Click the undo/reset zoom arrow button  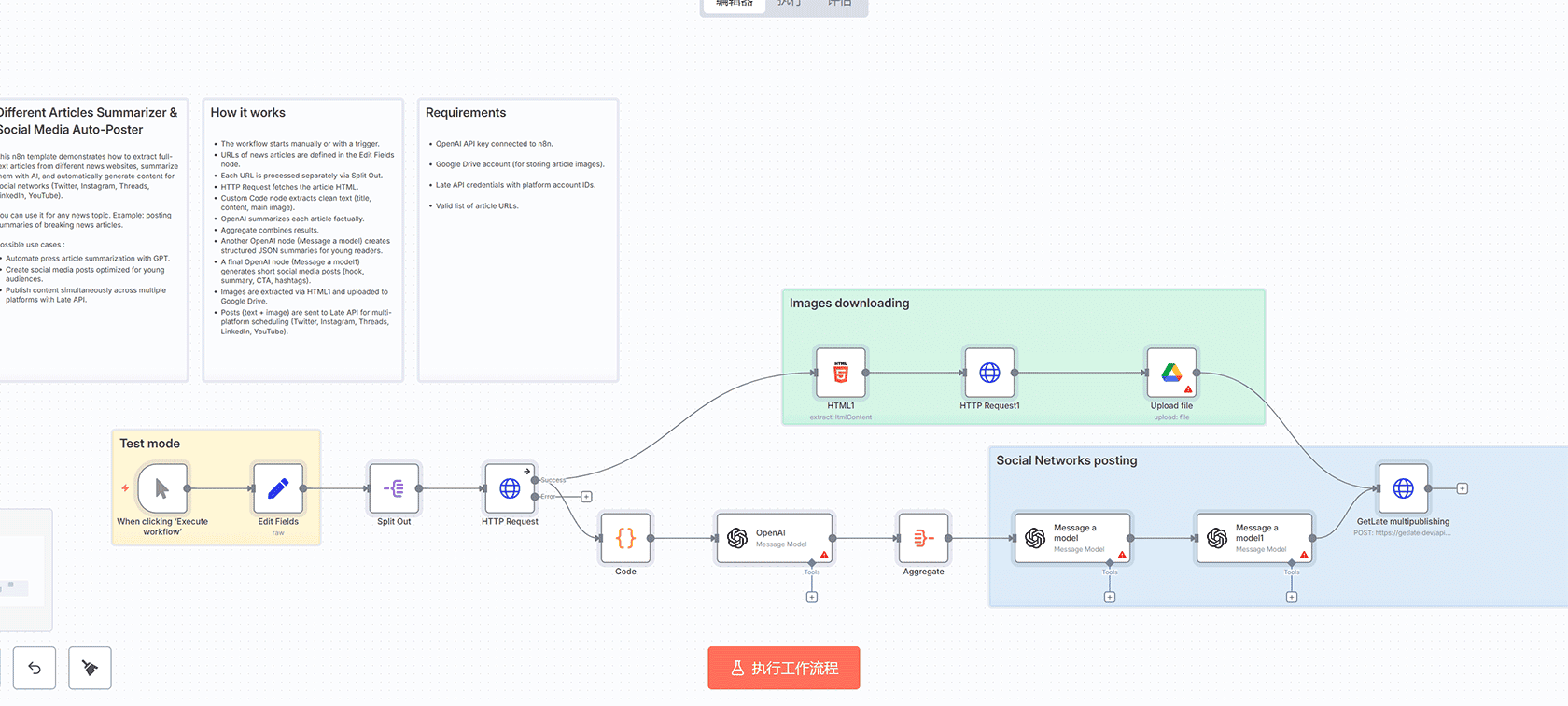click(x=35, y=668)
